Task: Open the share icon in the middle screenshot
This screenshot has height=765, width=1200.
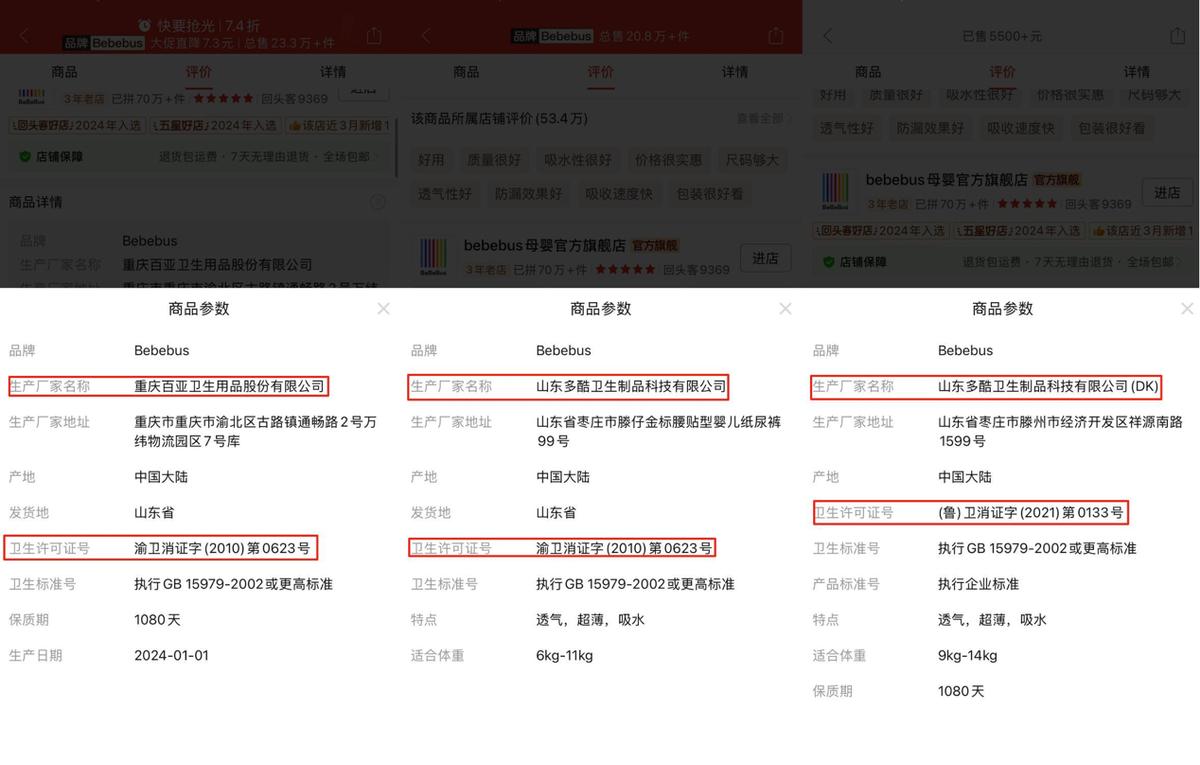Action: pyautogui.click(x=775, y=36)
